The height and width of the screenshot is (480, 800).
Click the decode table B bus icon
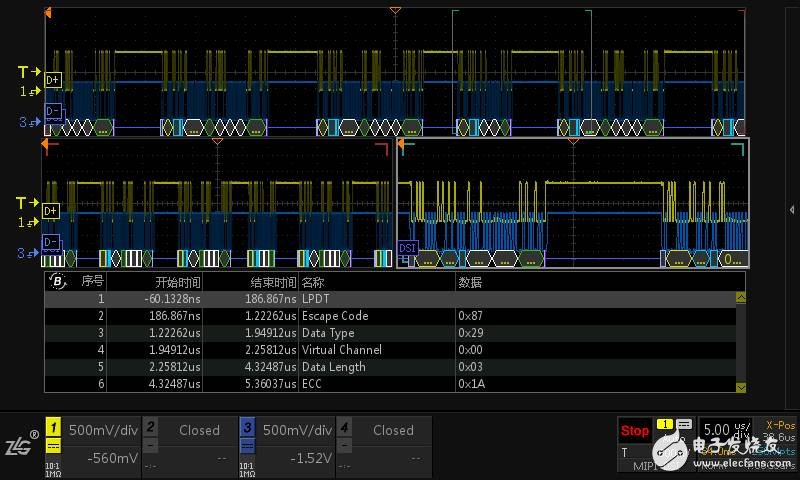pos(57,281)
